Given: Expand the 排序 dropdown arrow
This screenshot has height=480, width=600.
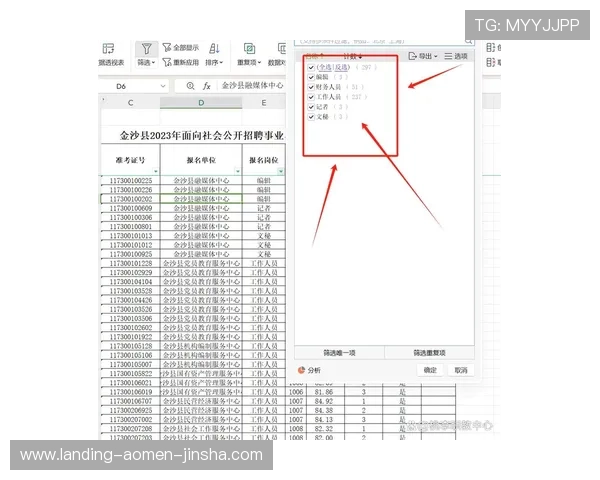Looking at the screenshot, I should 221,63.
